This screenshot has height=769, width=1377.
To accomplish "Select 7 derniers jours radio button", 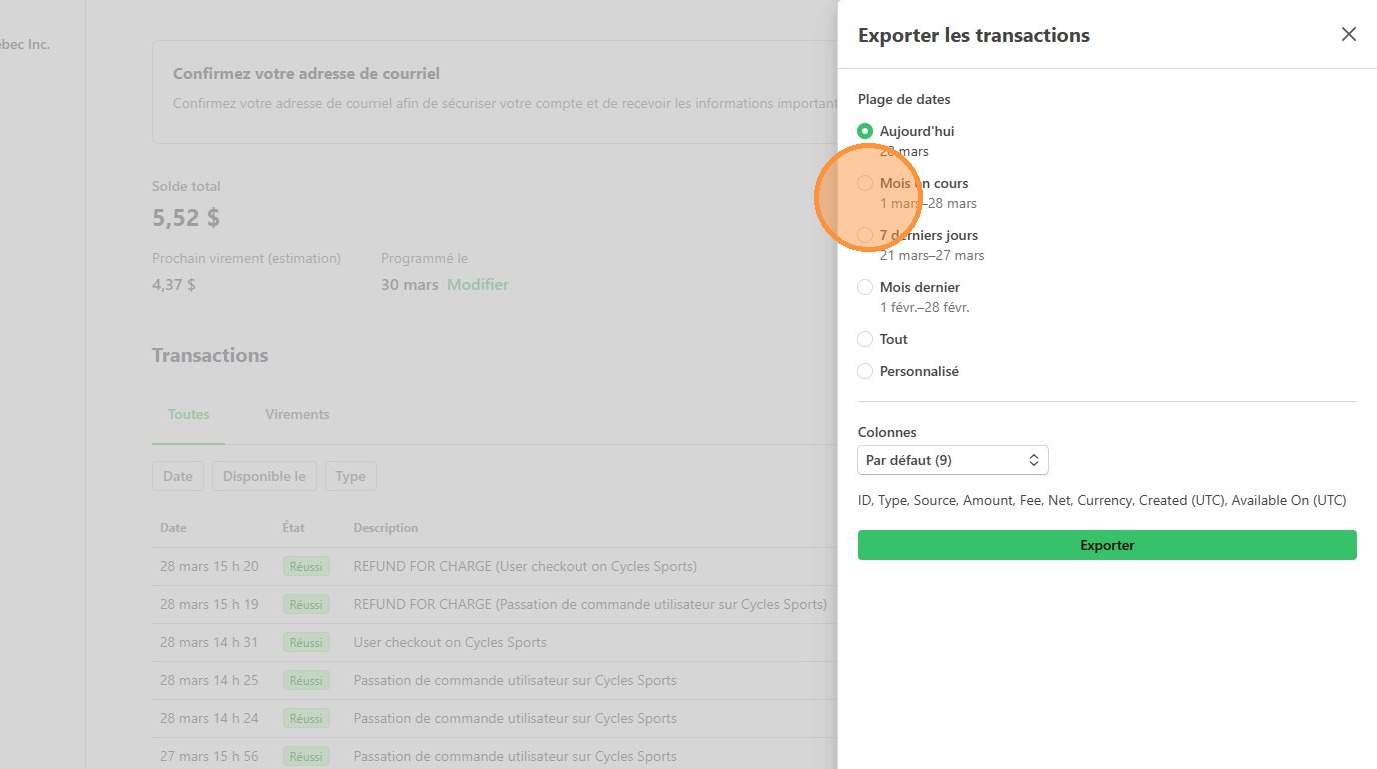I will pyautogui.click(x=866, y=235).
